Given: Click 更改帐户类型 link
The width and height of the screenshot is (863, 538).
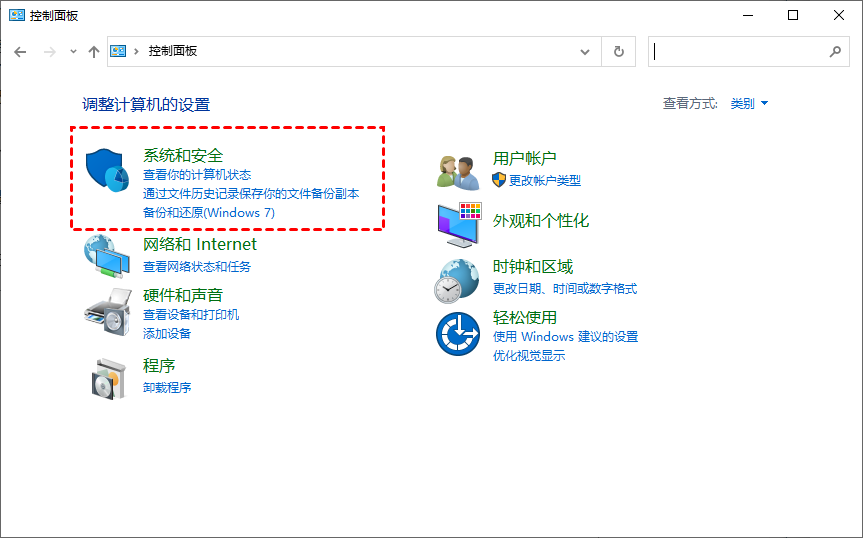Looking at the screenshot, I should click(545, 180).
